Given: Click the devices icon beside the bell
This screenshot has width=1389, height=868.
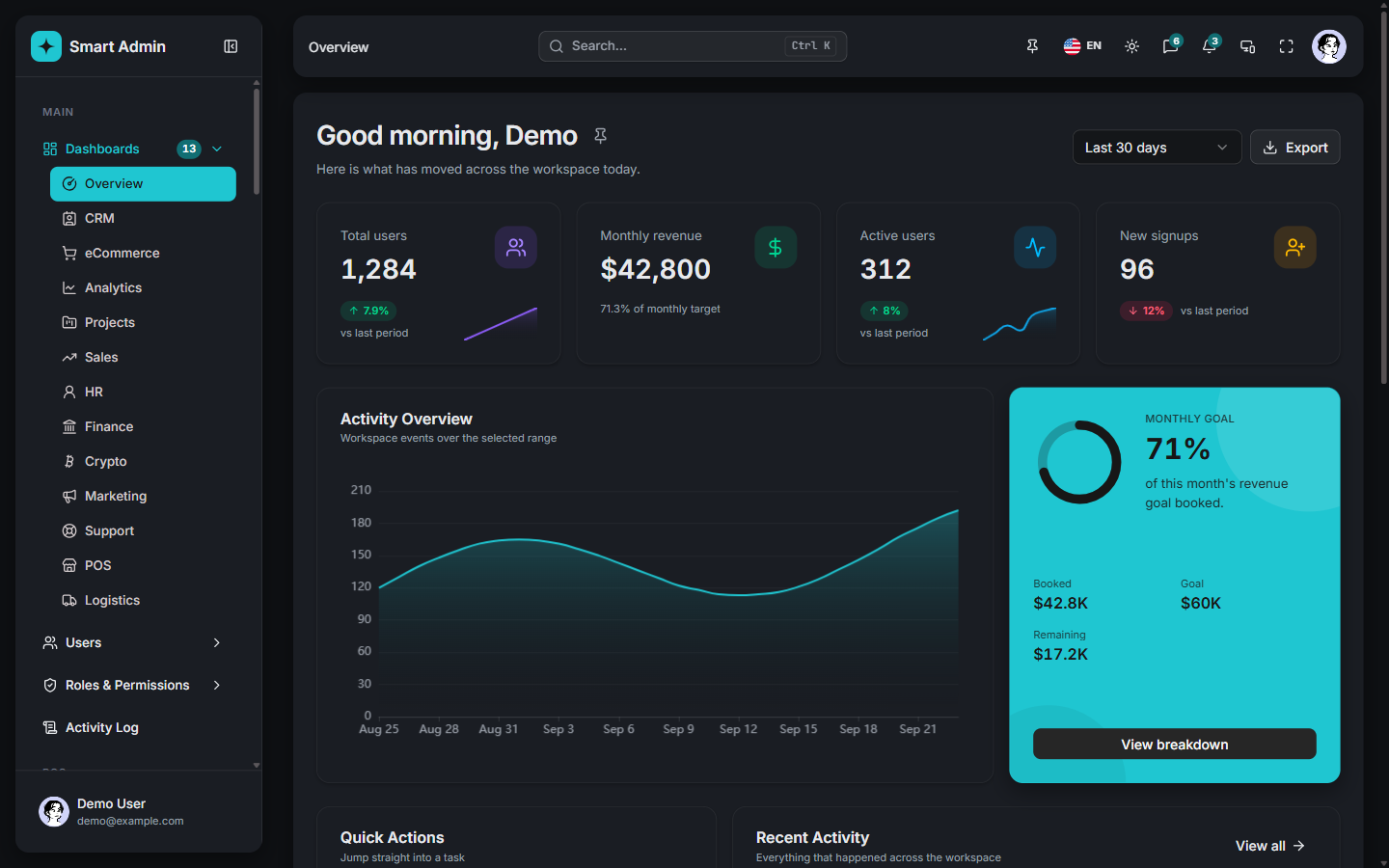Looking at the screenshot, I should pos(1247,46).
